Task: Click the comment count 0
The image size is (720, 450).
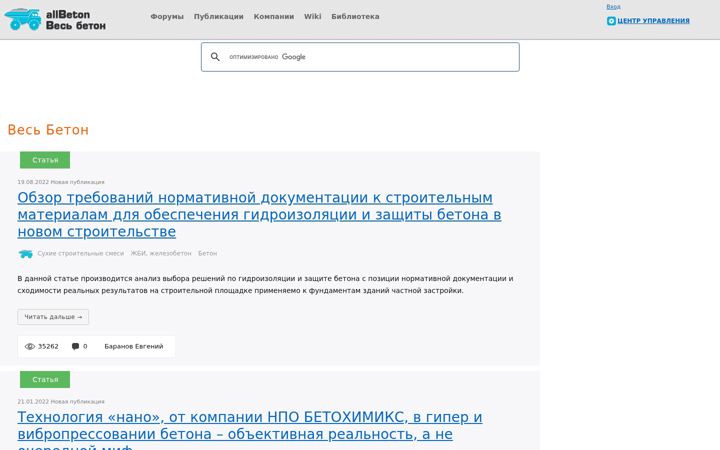Action: point(85,346)
